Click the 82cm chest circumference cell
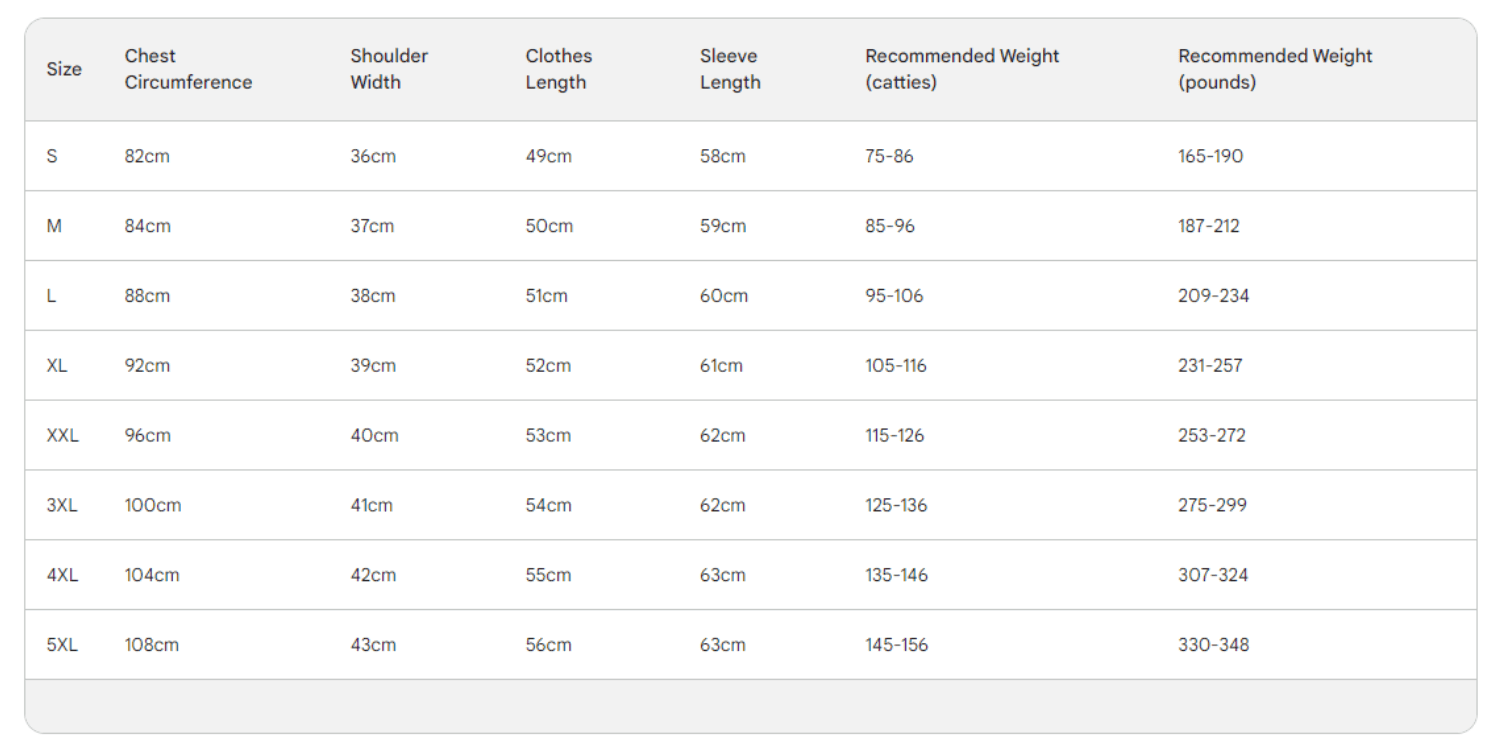Viewport: 1501px width, 750px height. tap(147, 156)
